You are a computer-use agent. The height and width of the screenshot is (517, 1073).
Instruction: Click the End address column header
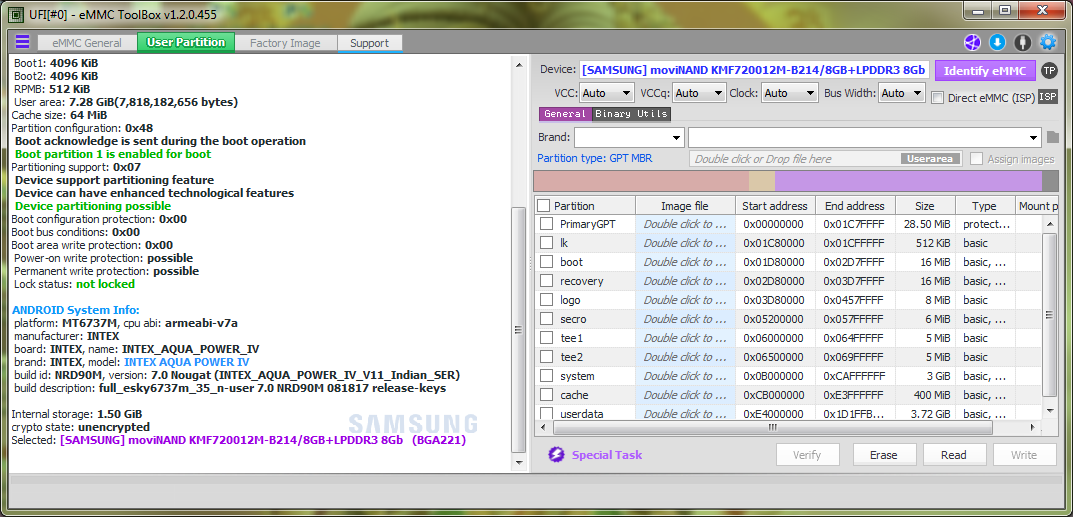point(855,206)
